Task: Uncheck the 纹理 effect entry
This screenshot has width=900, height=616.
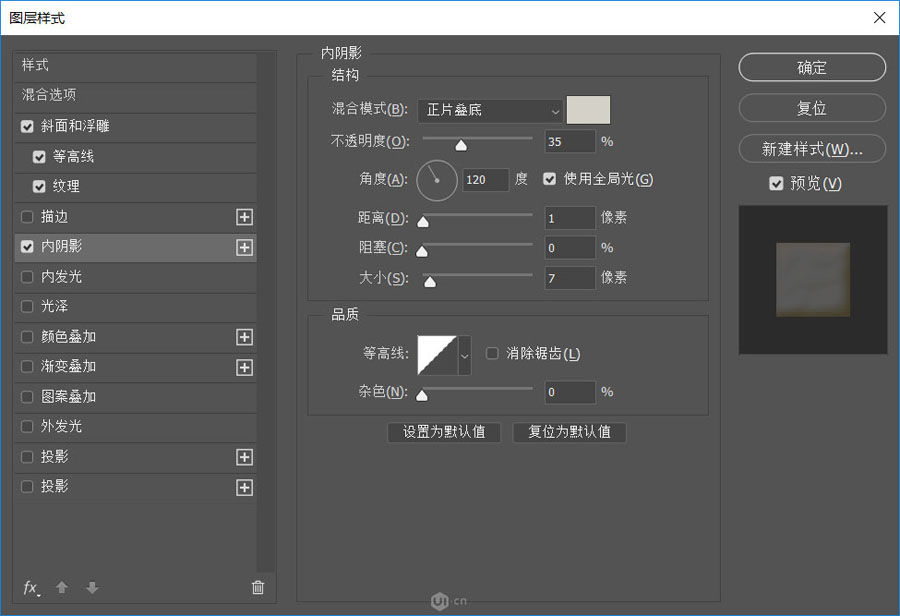Action: click(x=37, y=187)
